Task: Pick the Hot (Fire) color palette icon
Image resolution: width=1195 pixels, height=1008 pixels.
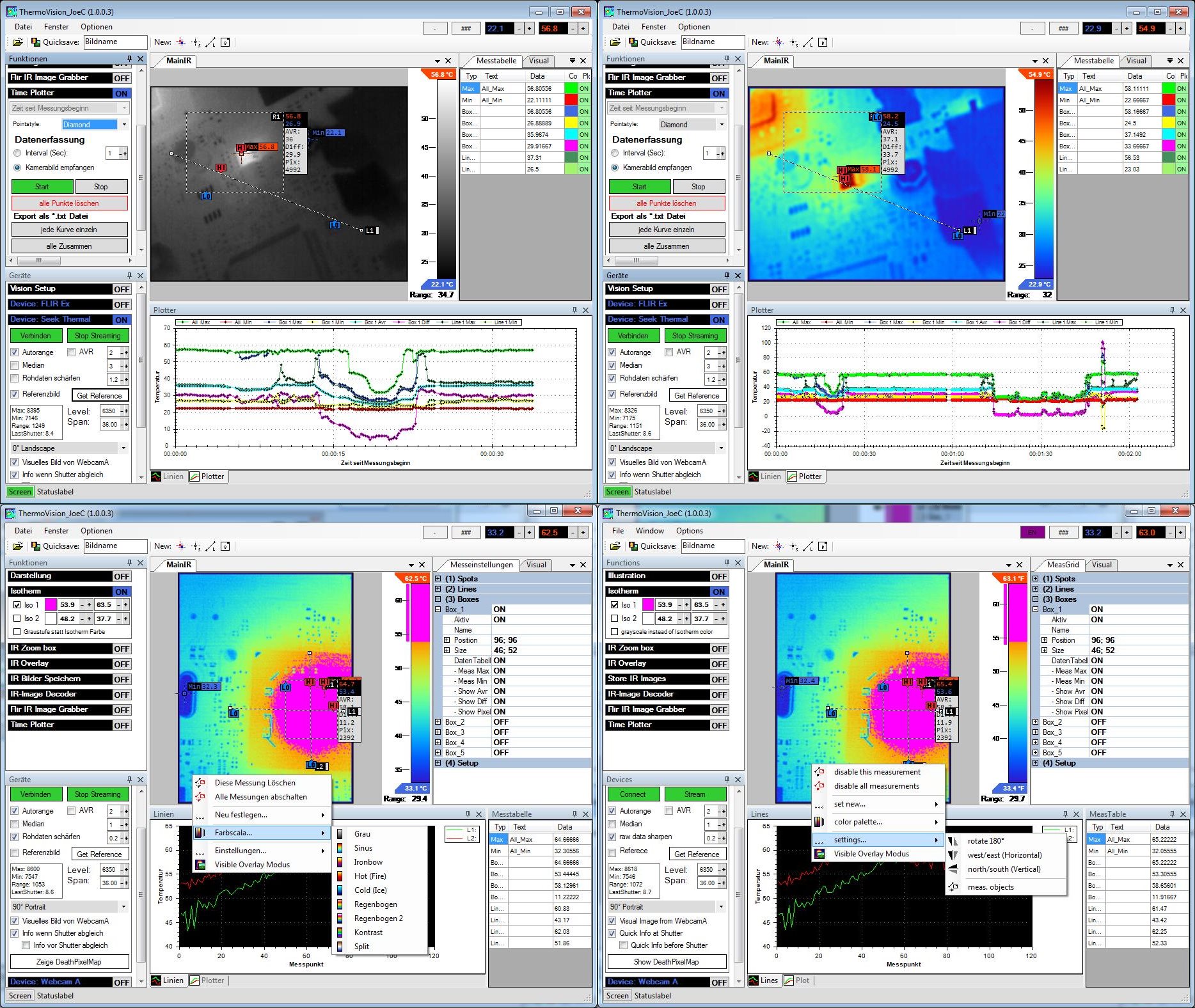Action: [x=340, y=876]
